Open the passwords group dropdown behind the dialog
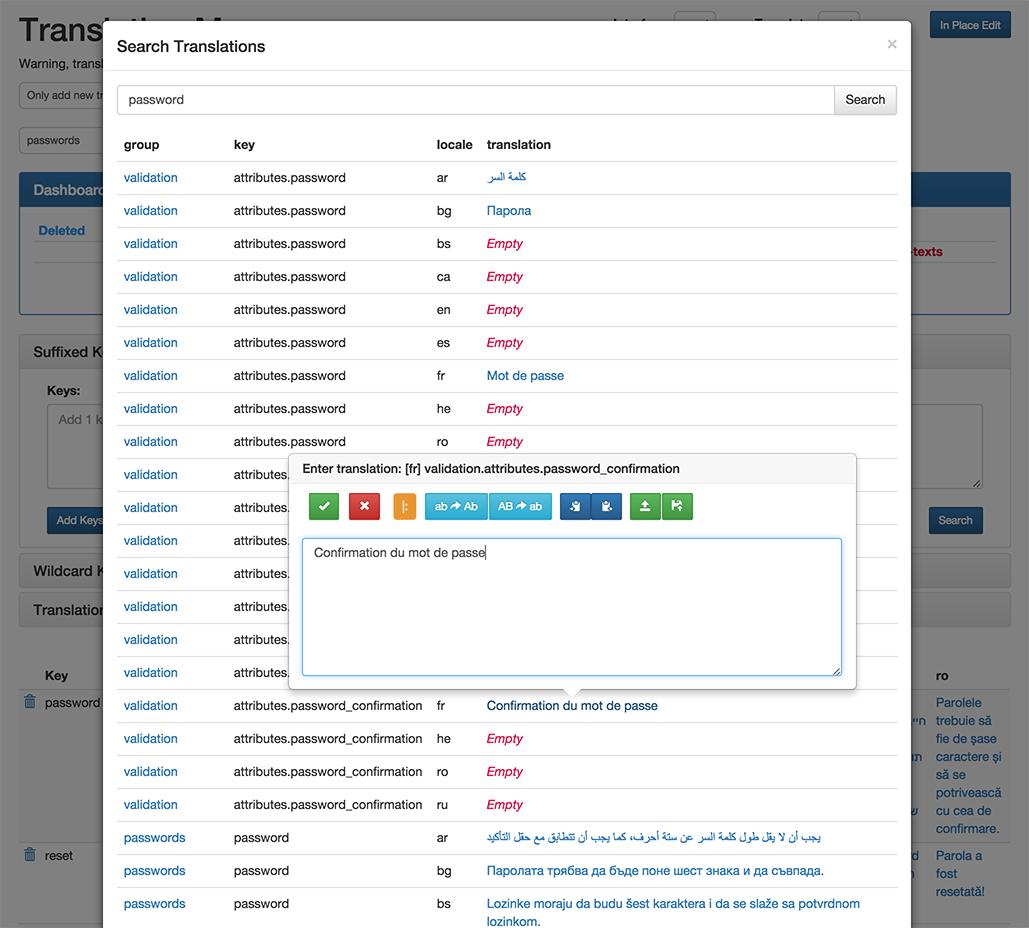 coord(61,140)
